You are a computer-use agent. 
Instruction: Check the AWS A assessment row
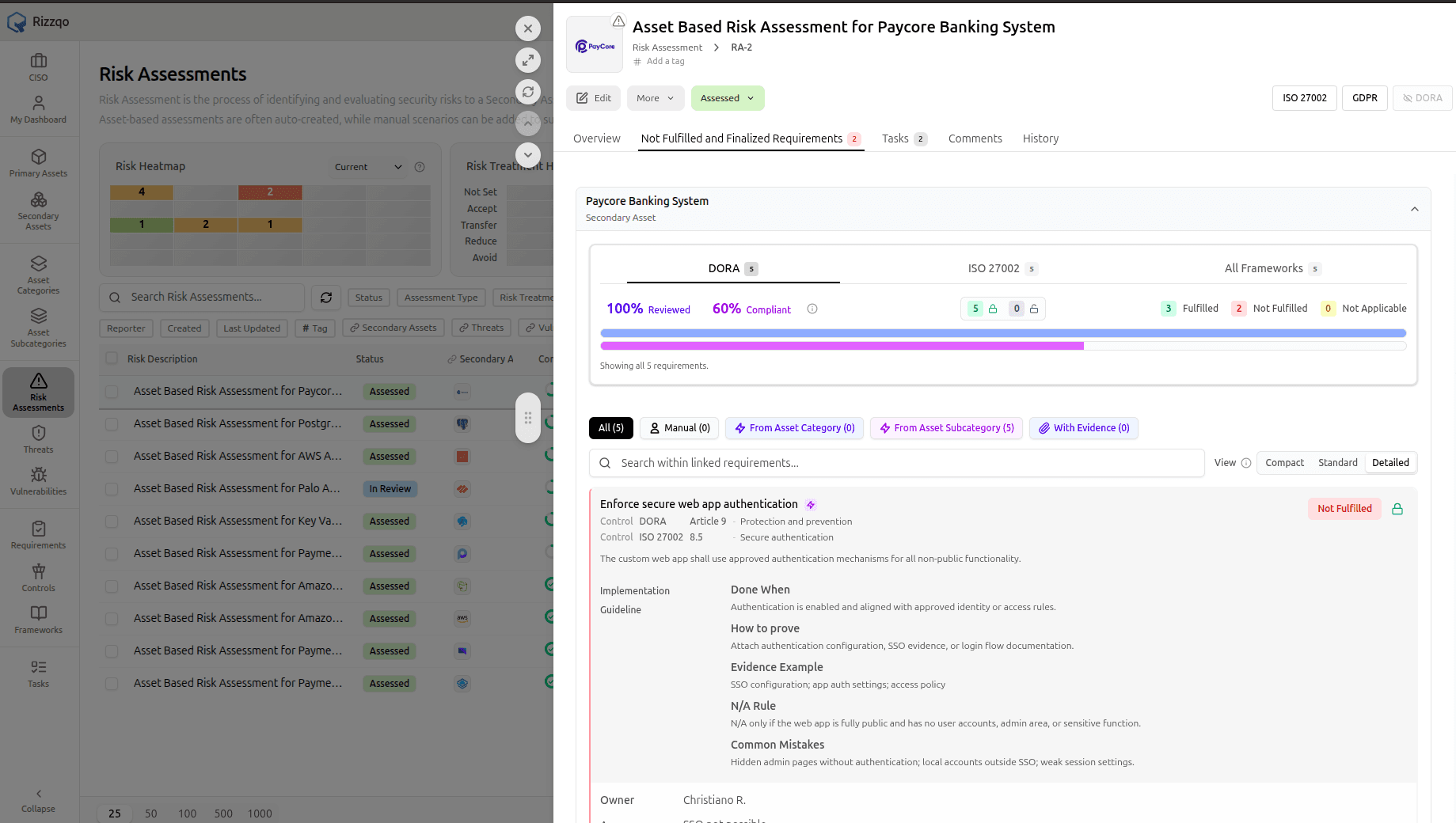(112, 457)
